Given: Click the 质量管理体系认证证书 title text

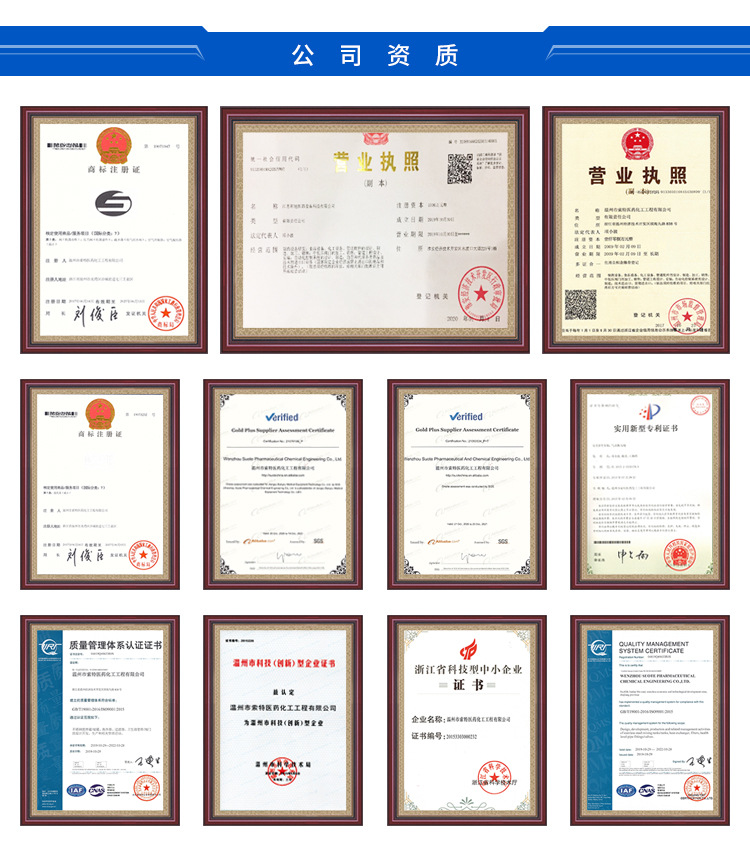Looking at the screenshot, I should point(115,645).
